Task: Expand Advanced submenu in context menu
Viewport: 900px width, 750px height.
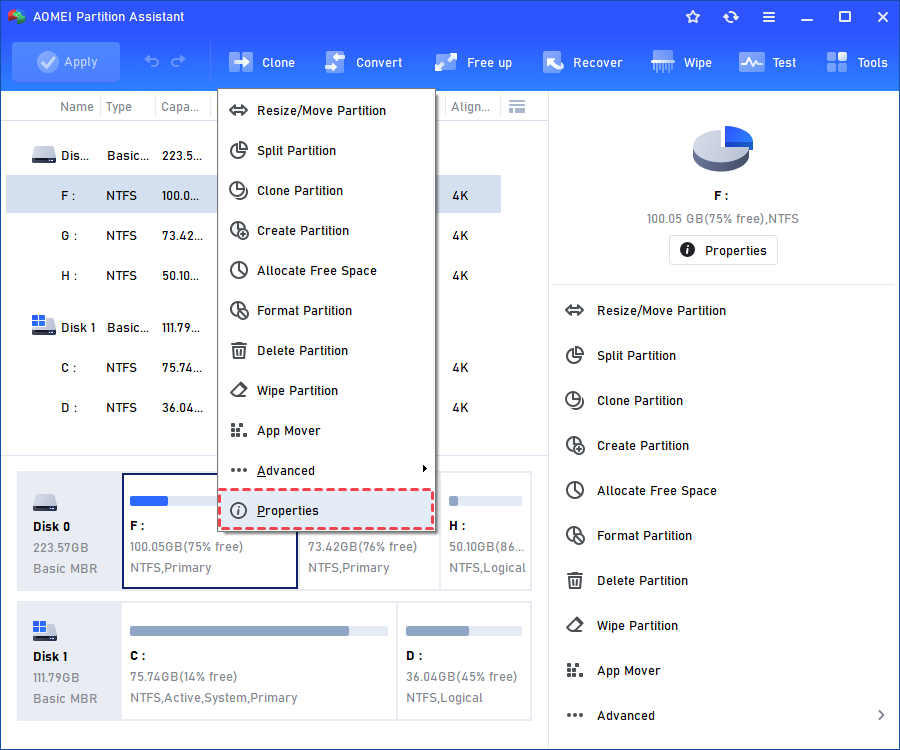Action: [x=326, y=471]
